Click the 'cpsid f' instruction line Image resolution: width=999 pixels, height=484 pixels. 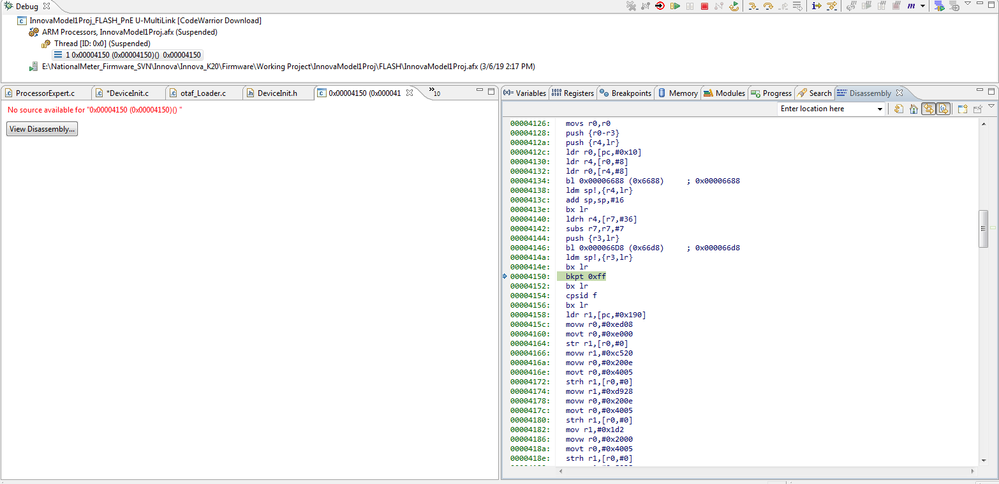click(583, 295)
